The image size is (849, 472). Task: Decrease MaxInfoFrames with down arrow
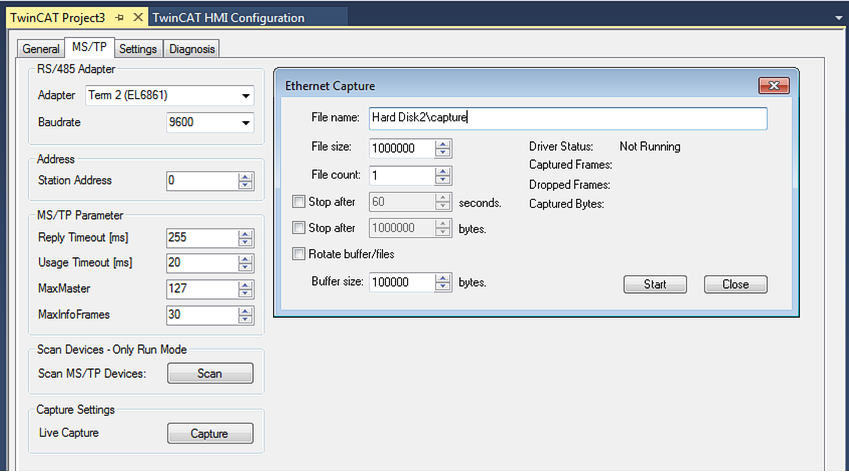(246, 319)
